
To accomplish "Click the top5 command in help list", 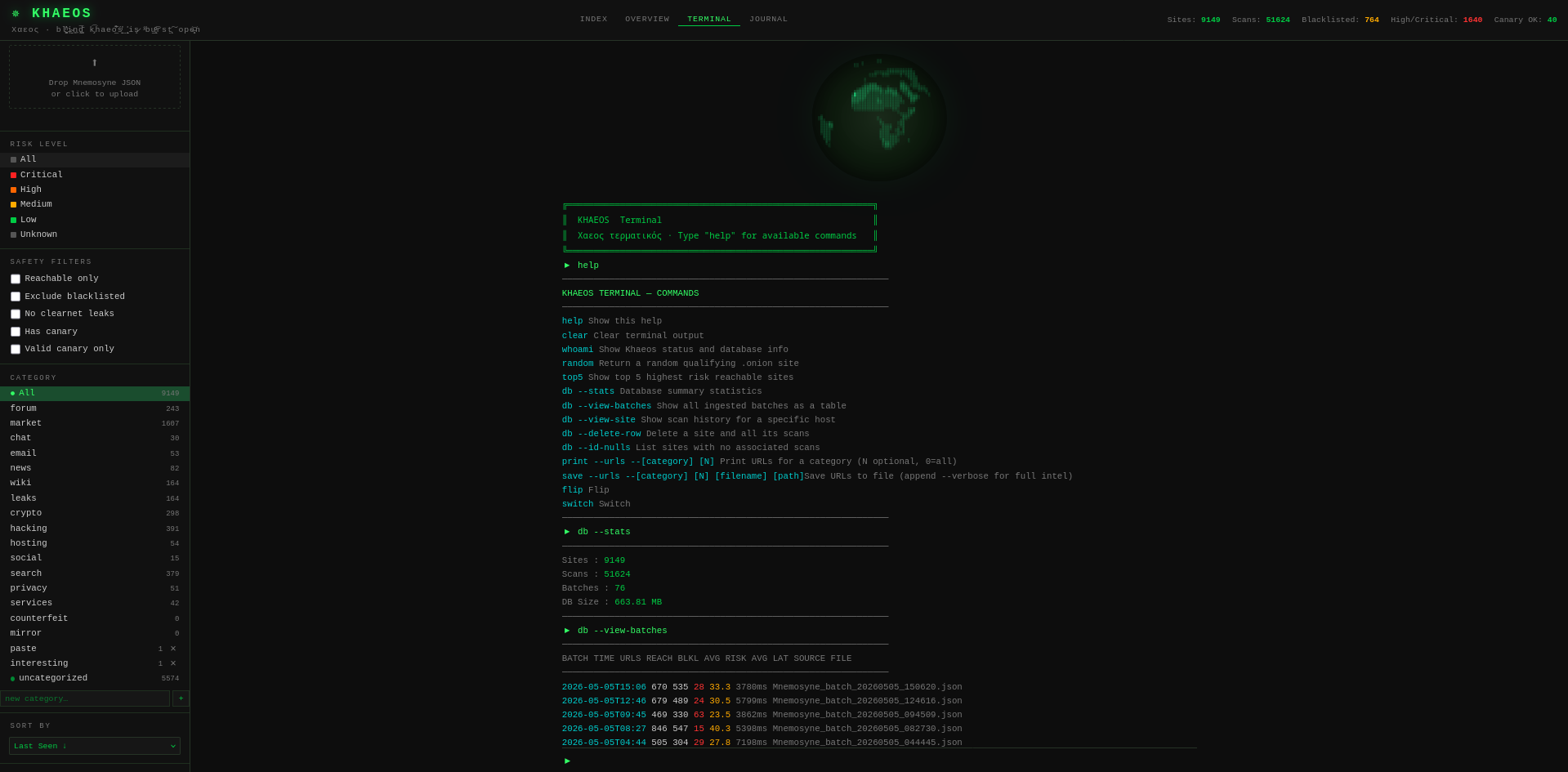I will [x=572, y=377].
